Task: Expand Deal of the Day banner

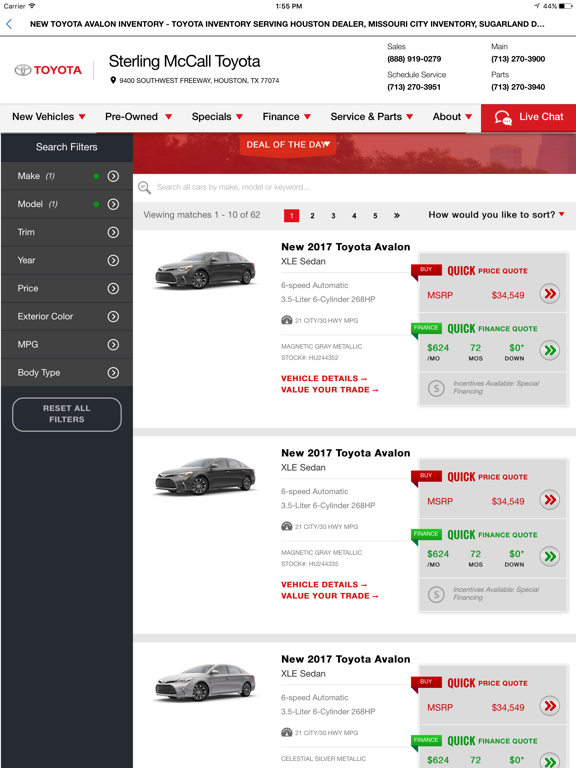Action: coord(288,145)
